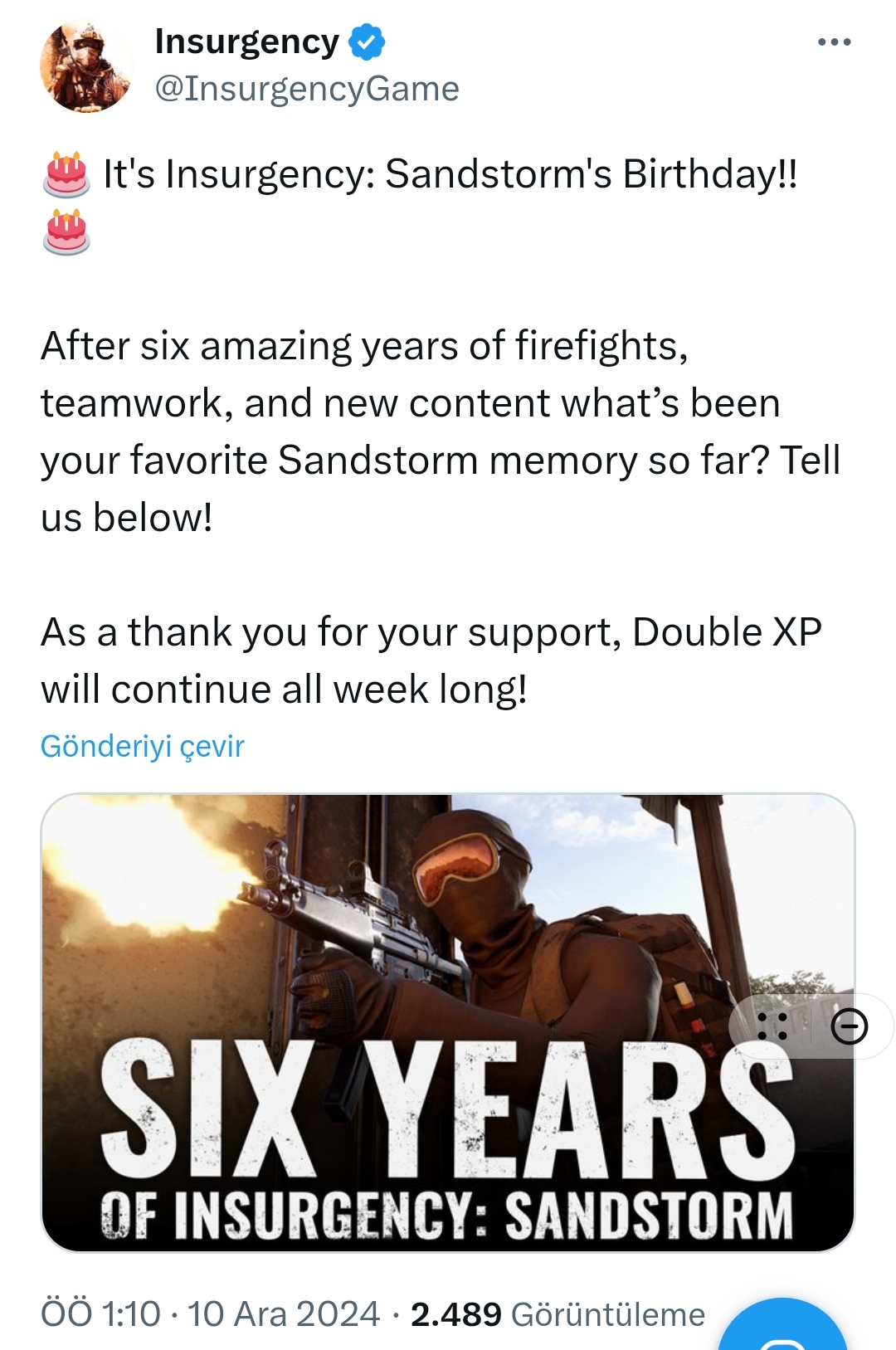Open the Insurgency profile avatar
Screen dimensions: 896x1350
[86, 66]
